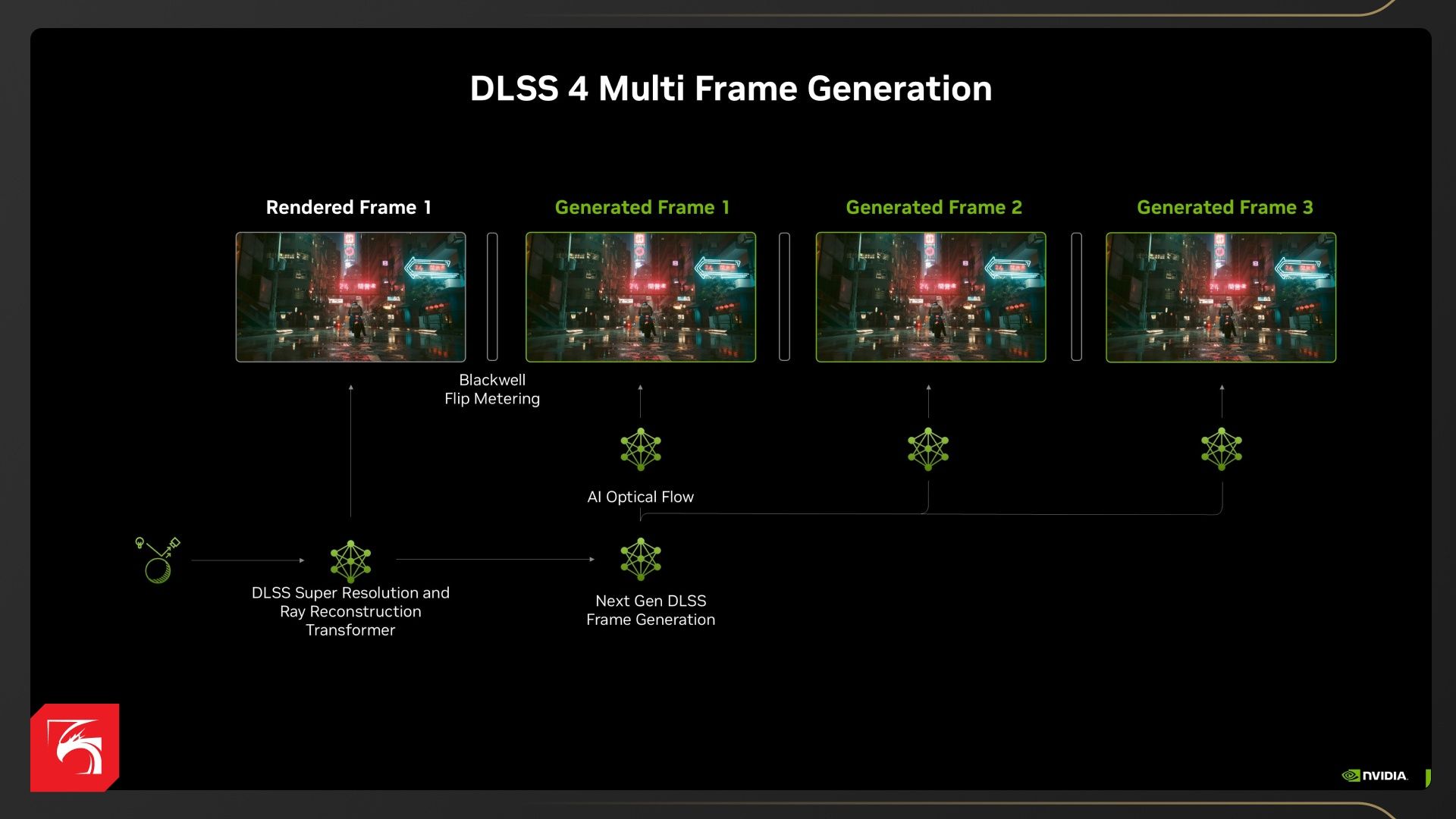The width and height of the screenshot is (1456, 819).
Task: Click the AI Optical Flow label
Action: [640, 497]
